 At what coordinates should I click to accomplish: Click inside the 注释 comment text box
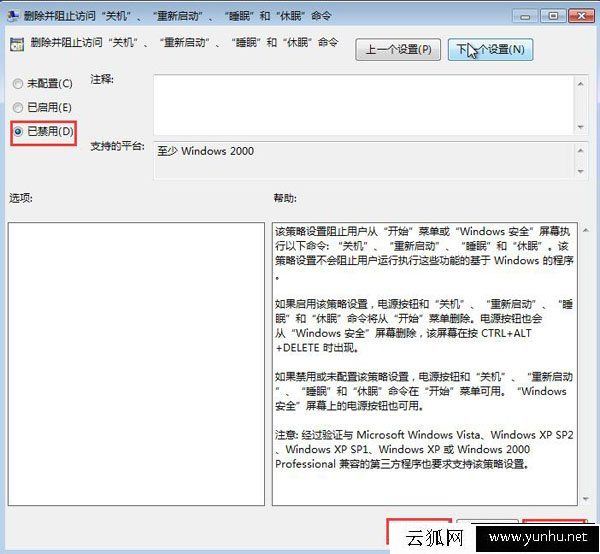[x=364, y=105]
